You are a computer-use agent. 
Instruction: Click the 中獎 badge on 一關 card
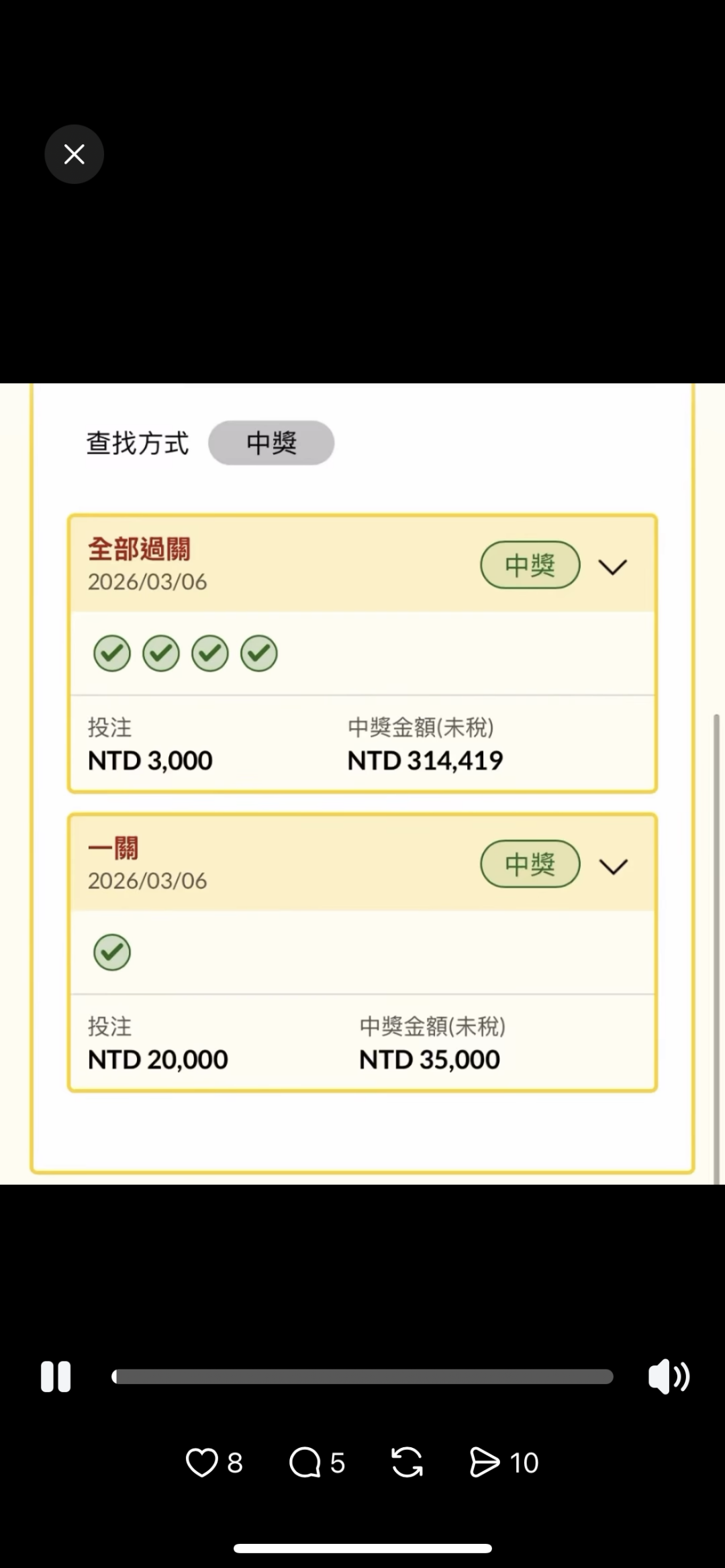pos(530,864)
